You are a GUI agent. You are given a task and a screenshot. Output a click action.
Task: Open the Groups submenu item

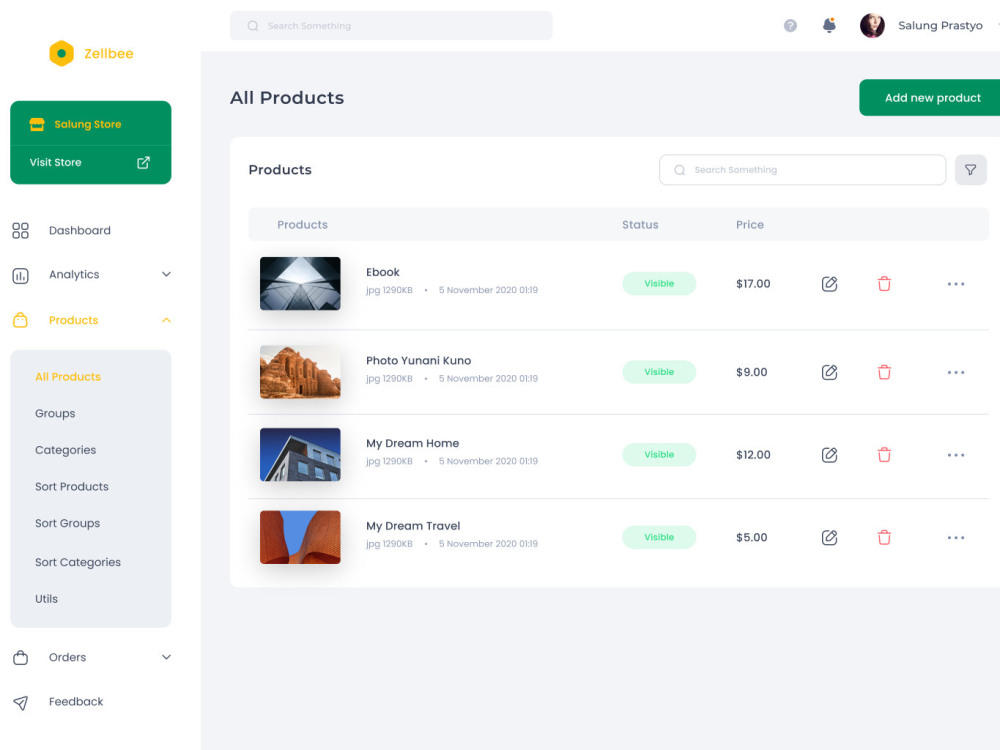click(55, 413)
